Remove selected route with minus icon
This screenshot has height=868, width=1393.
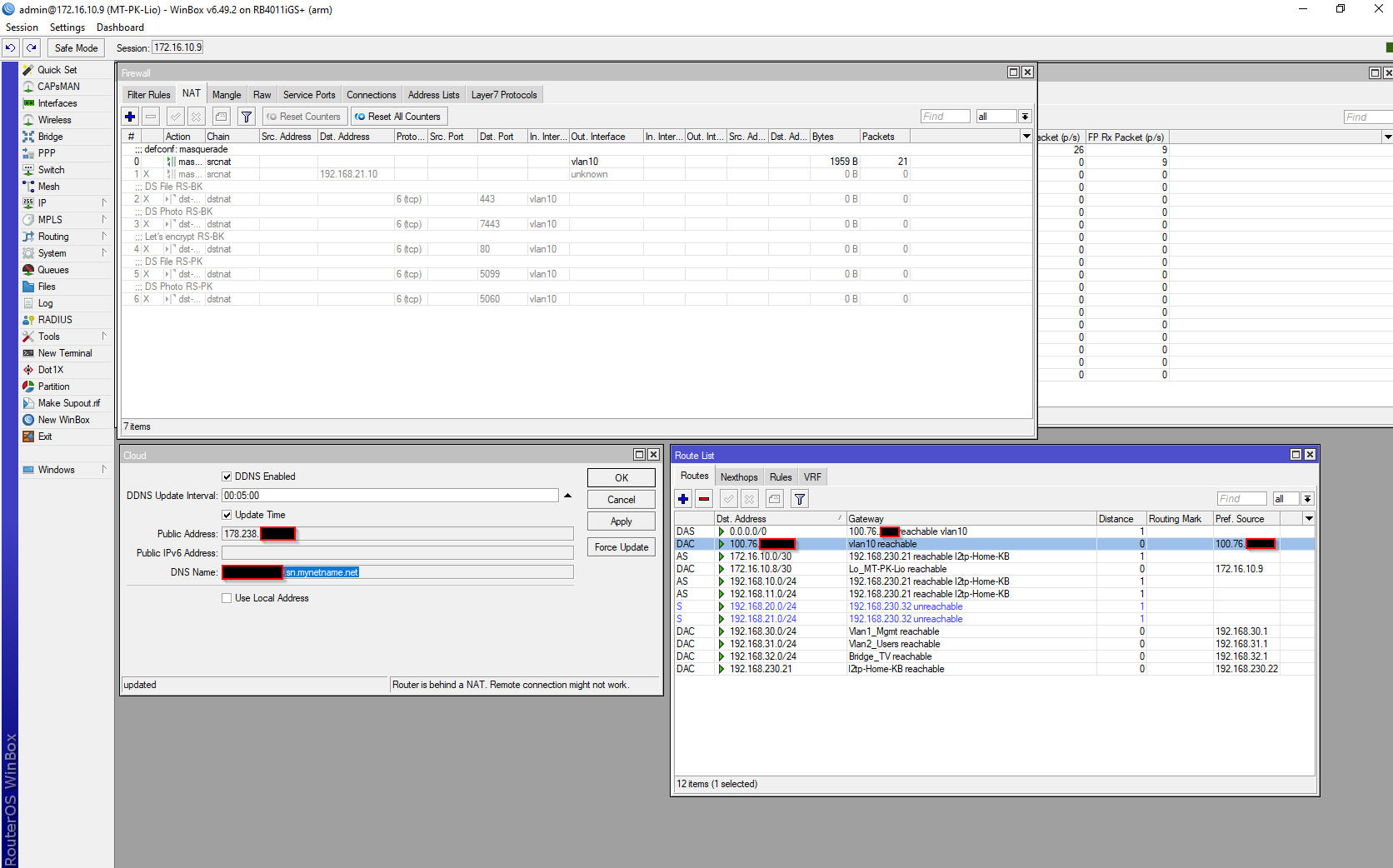704,498
